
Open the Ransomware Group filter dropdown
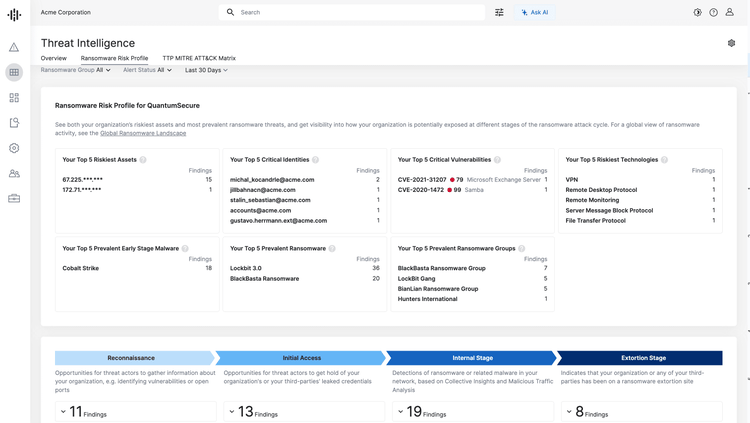point(76,70)
